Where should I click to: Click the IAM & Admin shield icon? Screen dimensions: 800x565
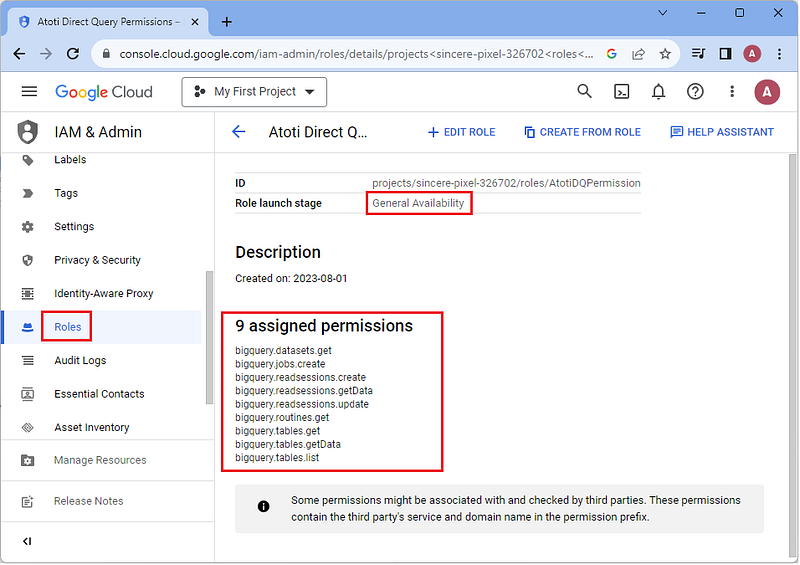coord(28,132)
